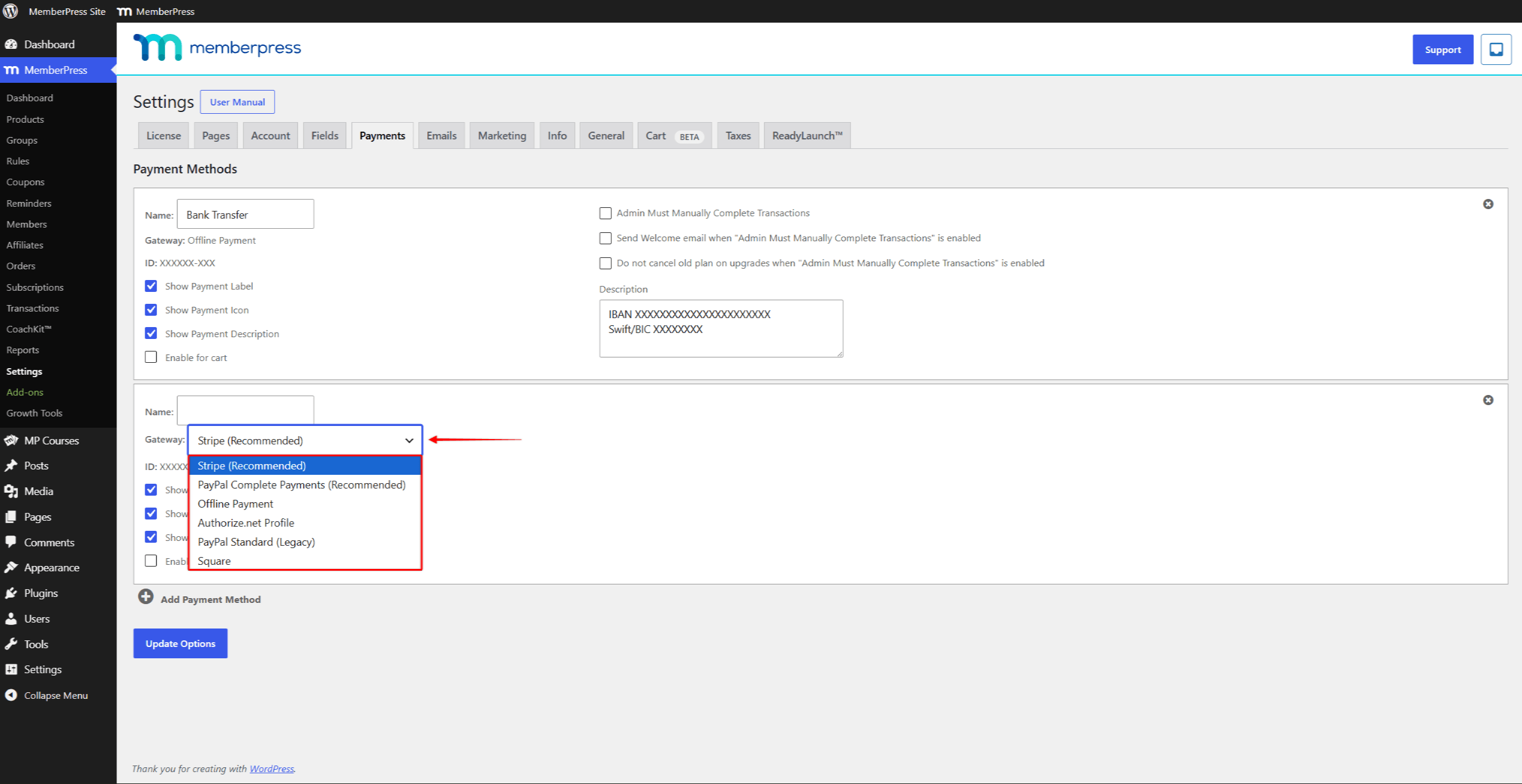The height and width of the screenshot is (784, 1522).
Task: Open Coupons in MemberPress submenu
Action: point(25,182)
